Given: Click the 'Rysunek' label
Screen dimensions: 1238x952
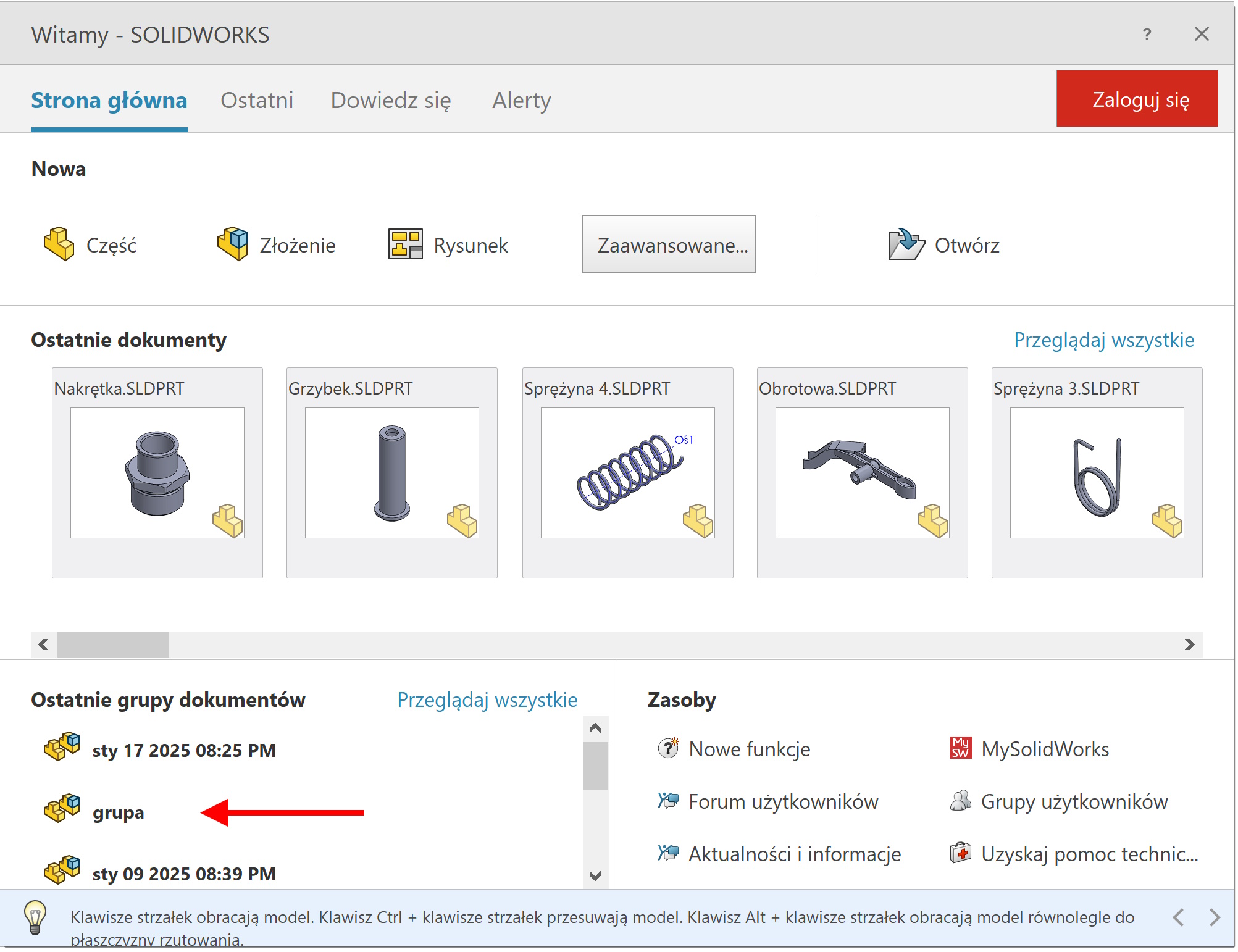Looking at the screenshot, I should point(471,245).
